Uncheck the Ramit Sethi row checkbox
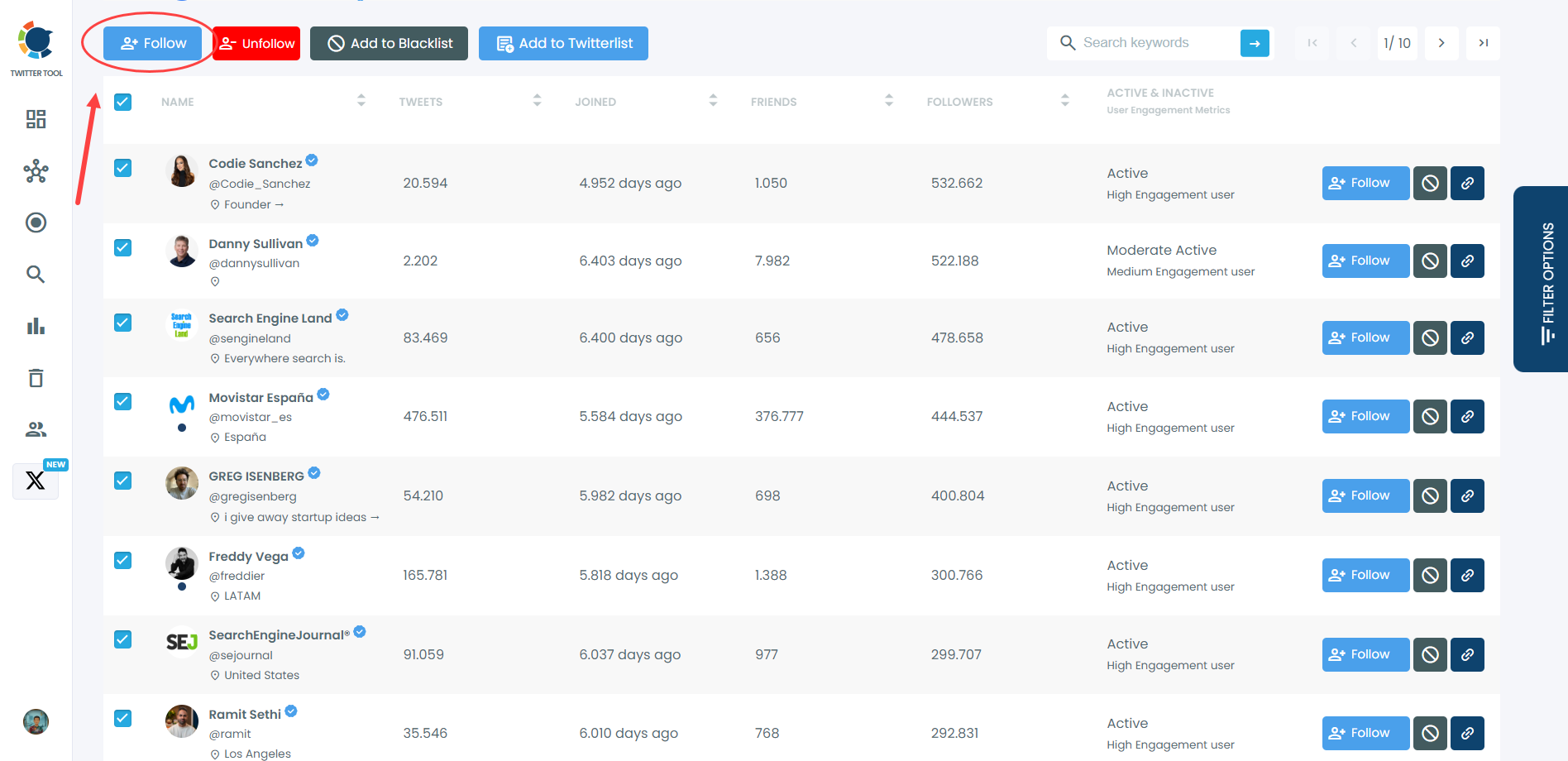Image resolution: width=1568 pixels, height=761 pixels. (x=123, y=718)
